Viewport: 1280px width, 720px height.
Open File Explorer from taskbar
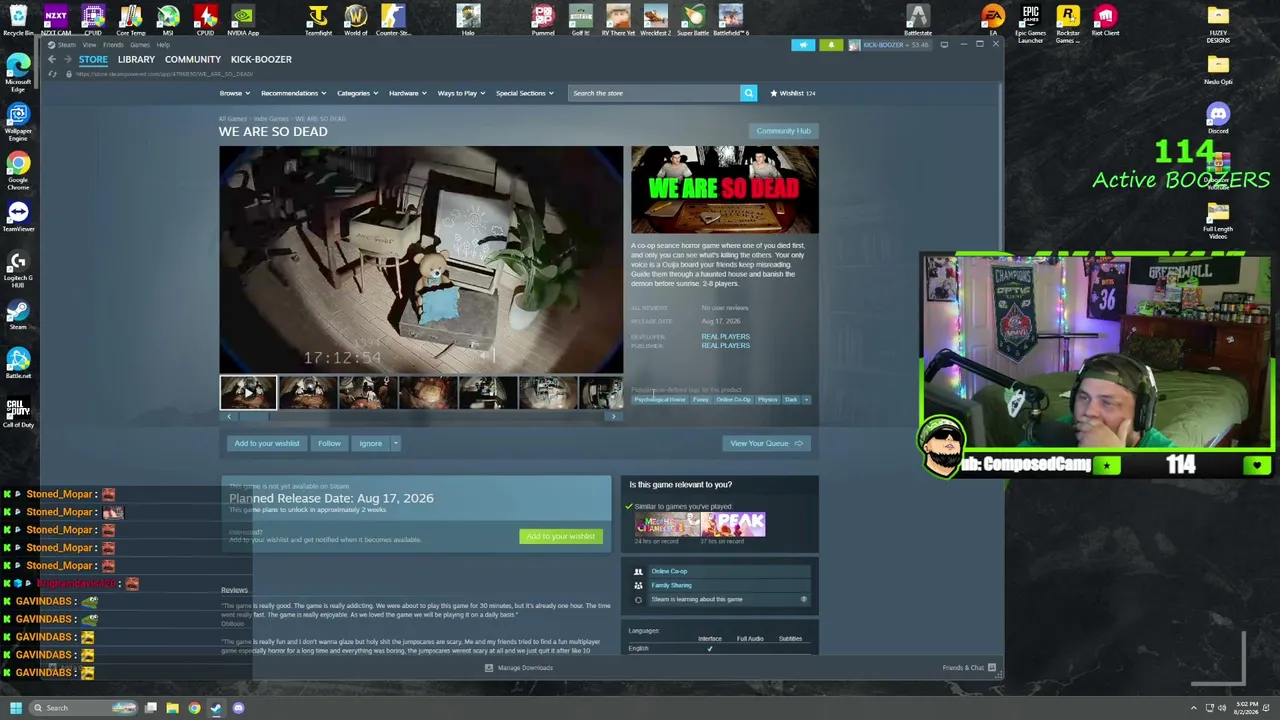[172, 708]
